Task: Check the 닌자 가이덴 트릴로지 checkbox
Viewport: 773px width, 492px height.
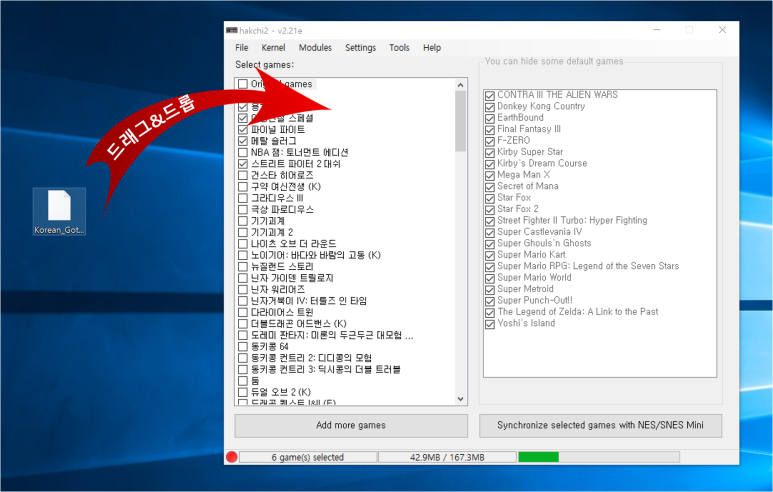Action: pos(243,278)
